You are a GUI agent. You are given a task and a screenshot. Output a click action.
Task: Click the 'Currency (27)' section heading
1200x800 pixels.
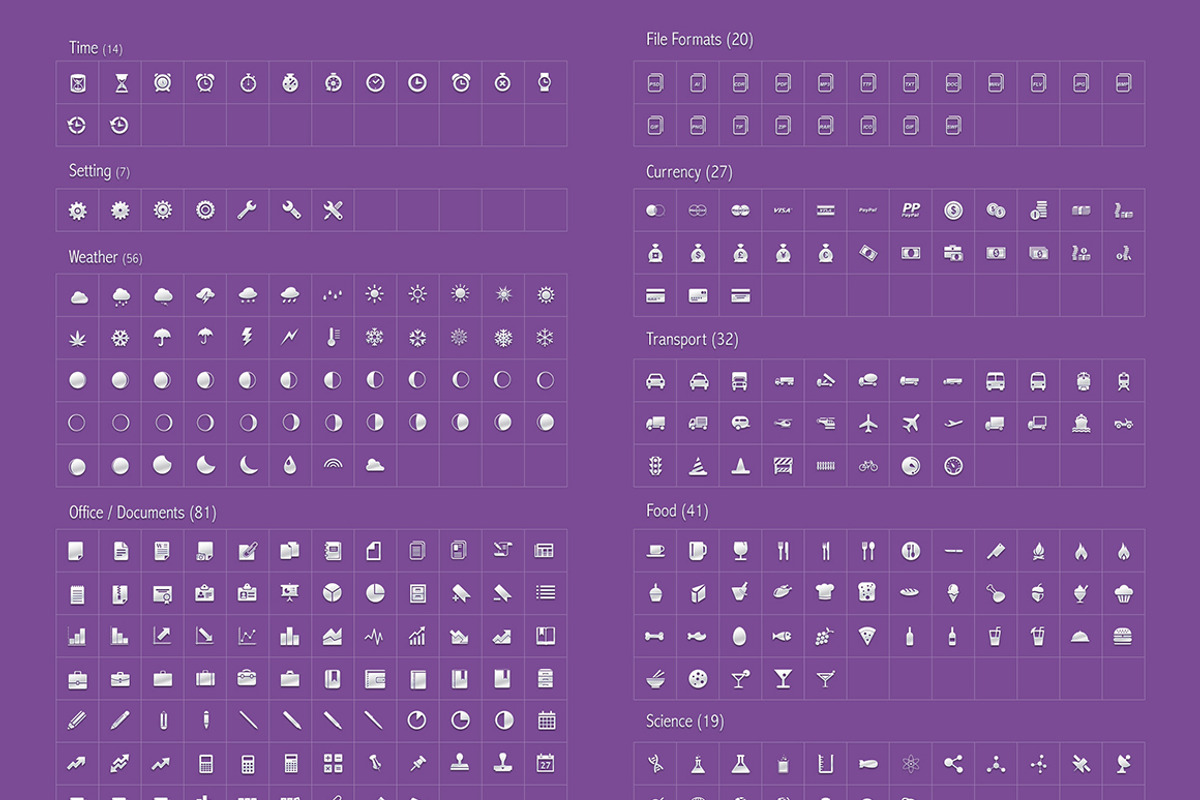(x=689, y=172)
